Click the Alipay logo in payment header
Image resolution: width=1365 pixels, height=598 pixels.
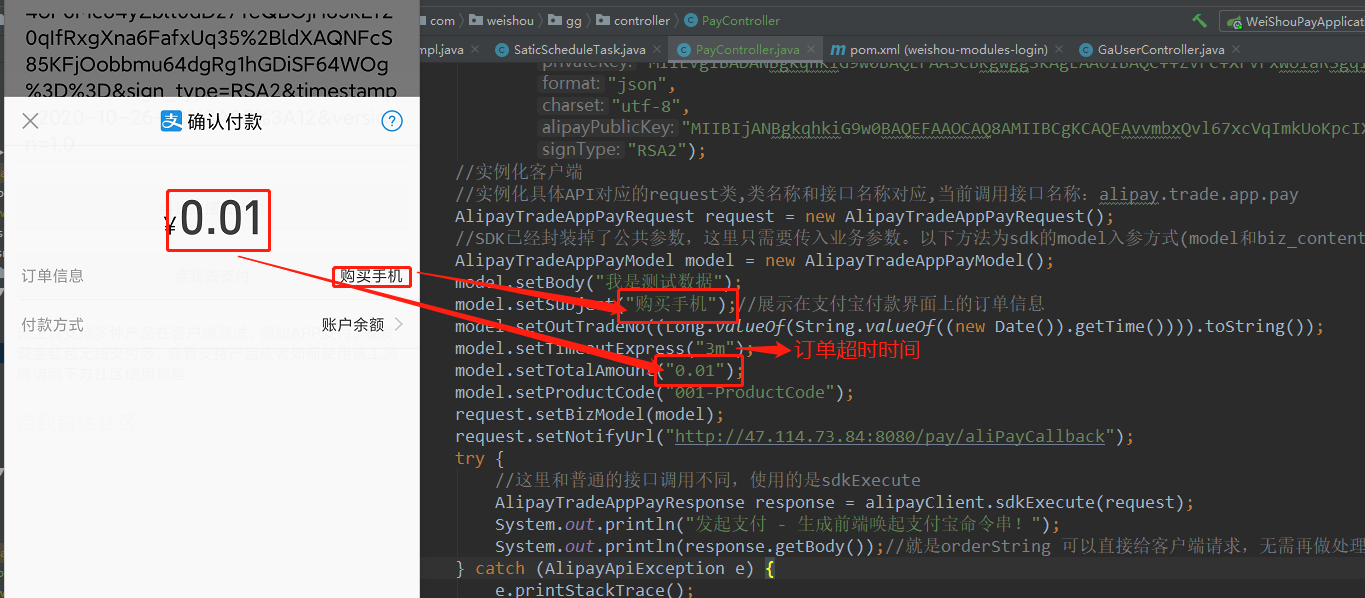click(x=172, y=121)
